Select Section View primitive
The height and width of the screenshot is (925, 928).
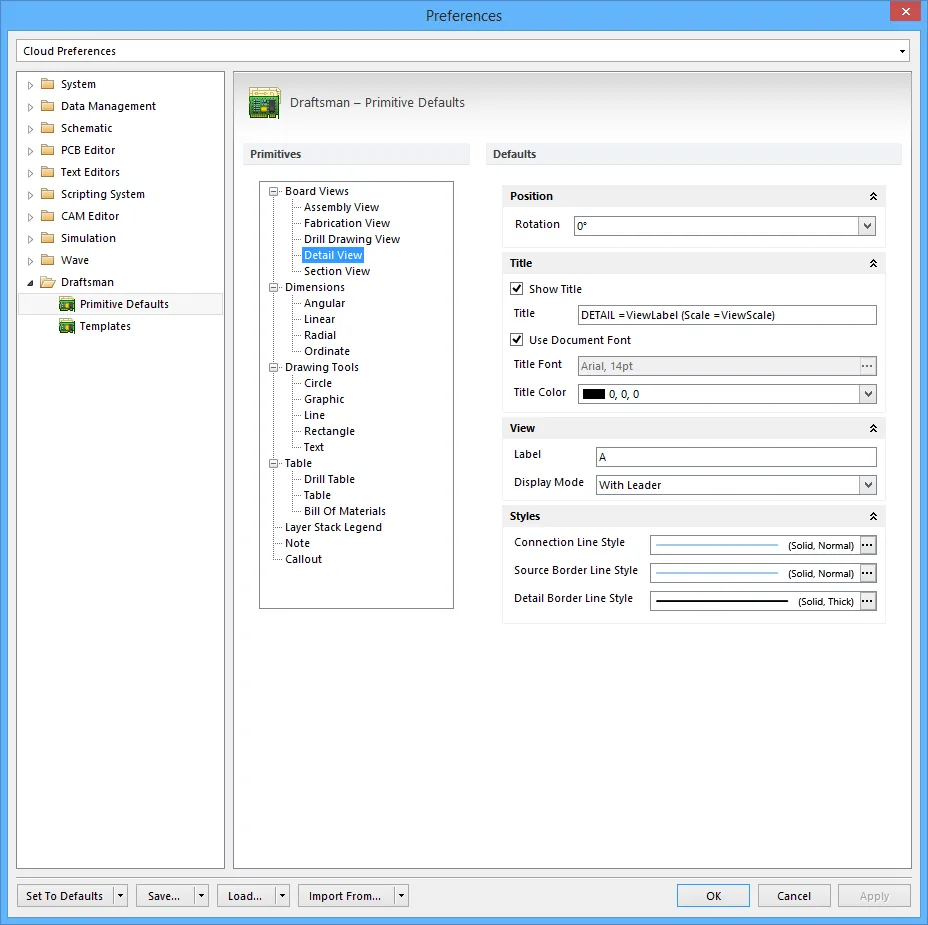pos(337,271)
